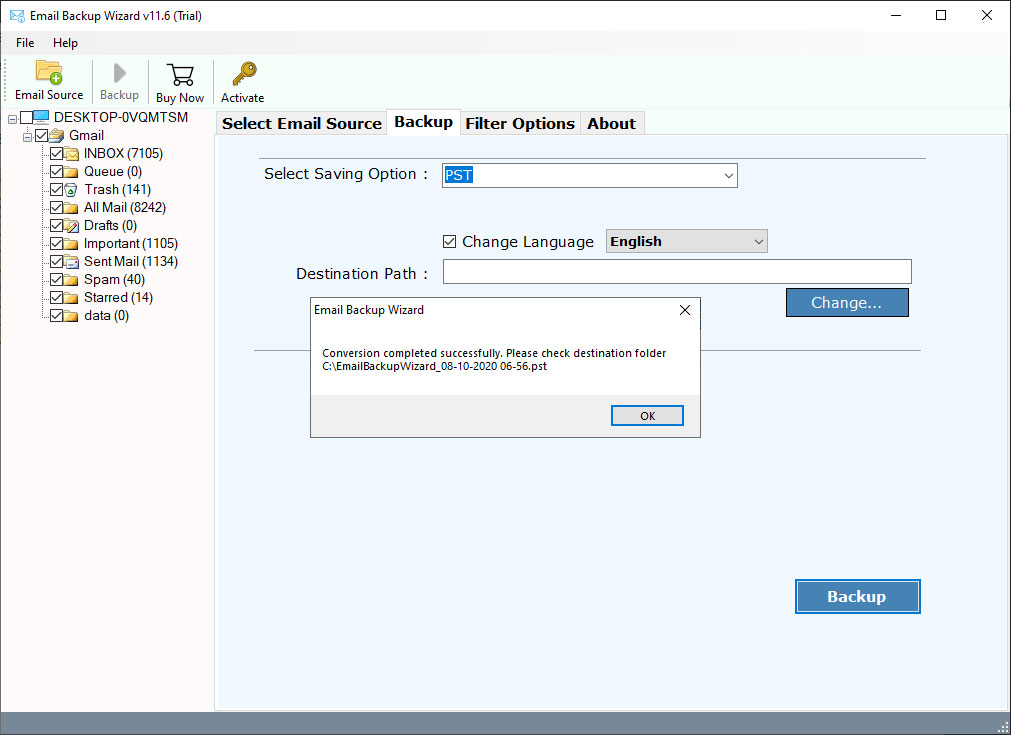Close the Email Backup Wizard dialog

click(x=685, y=310)
